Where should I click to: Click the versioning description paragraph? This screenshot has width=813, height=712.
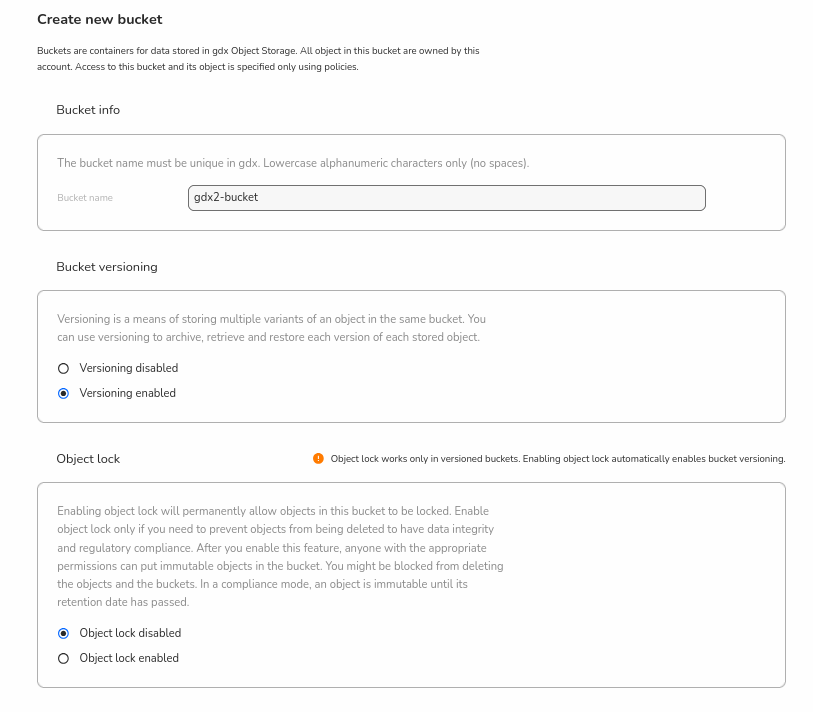coord(271,328)
